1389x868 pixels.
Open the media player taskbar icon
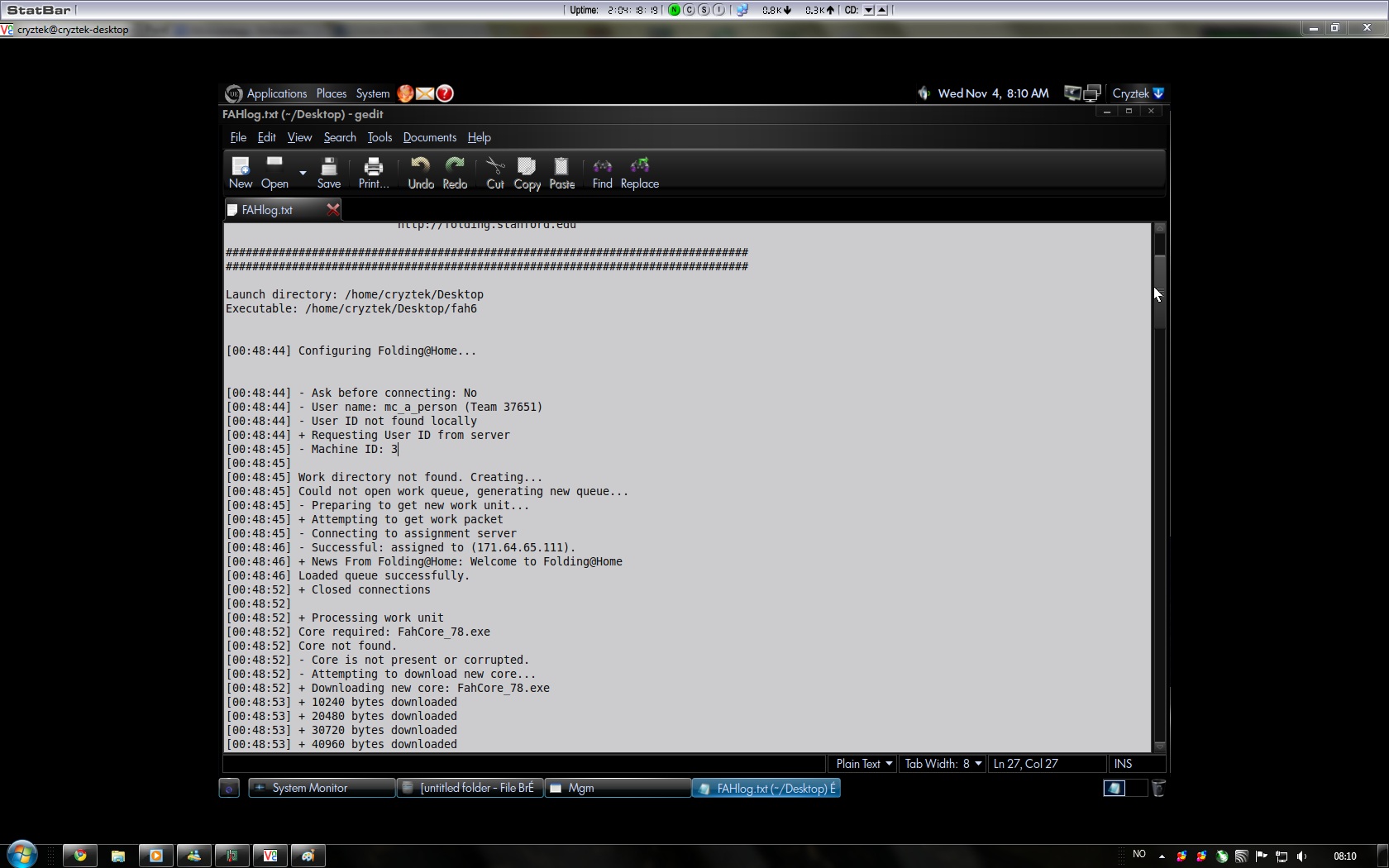(x=156, y=856)
